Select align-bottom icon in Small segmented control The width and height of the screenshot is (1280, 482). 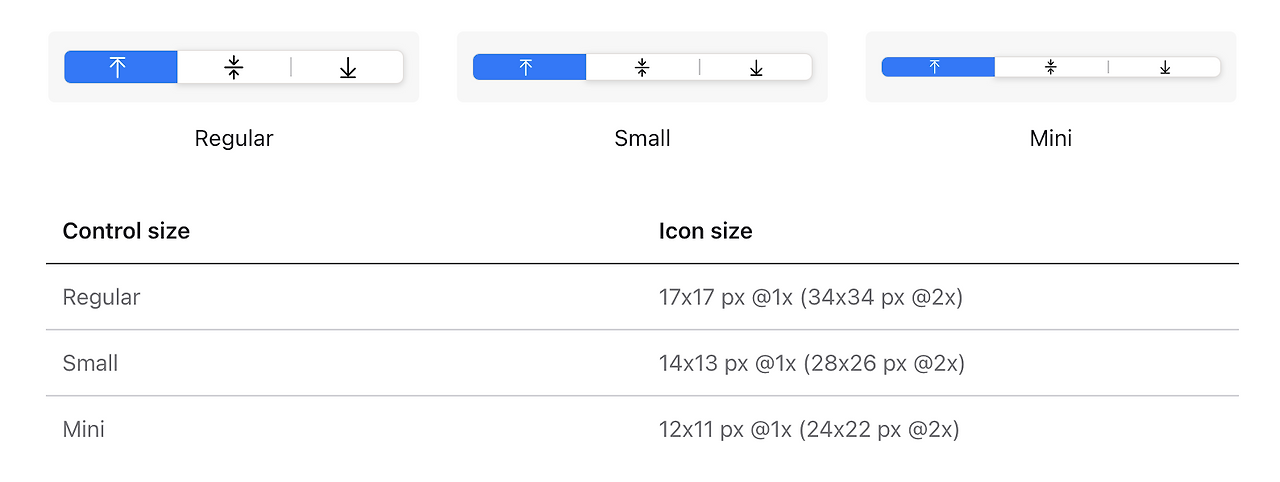point(756,67)
